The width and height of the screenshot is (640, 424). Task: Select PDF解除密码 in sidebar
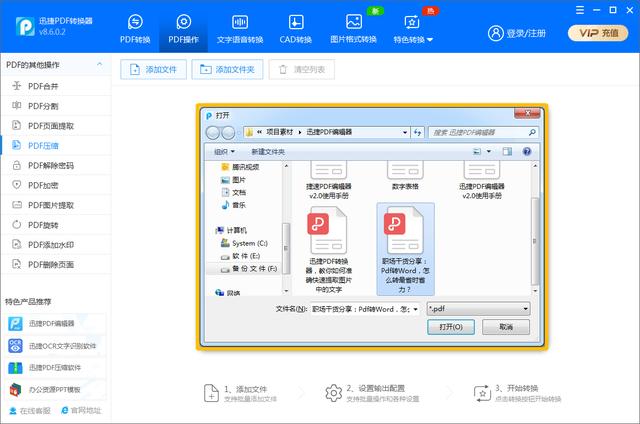(x=56, y=165)
